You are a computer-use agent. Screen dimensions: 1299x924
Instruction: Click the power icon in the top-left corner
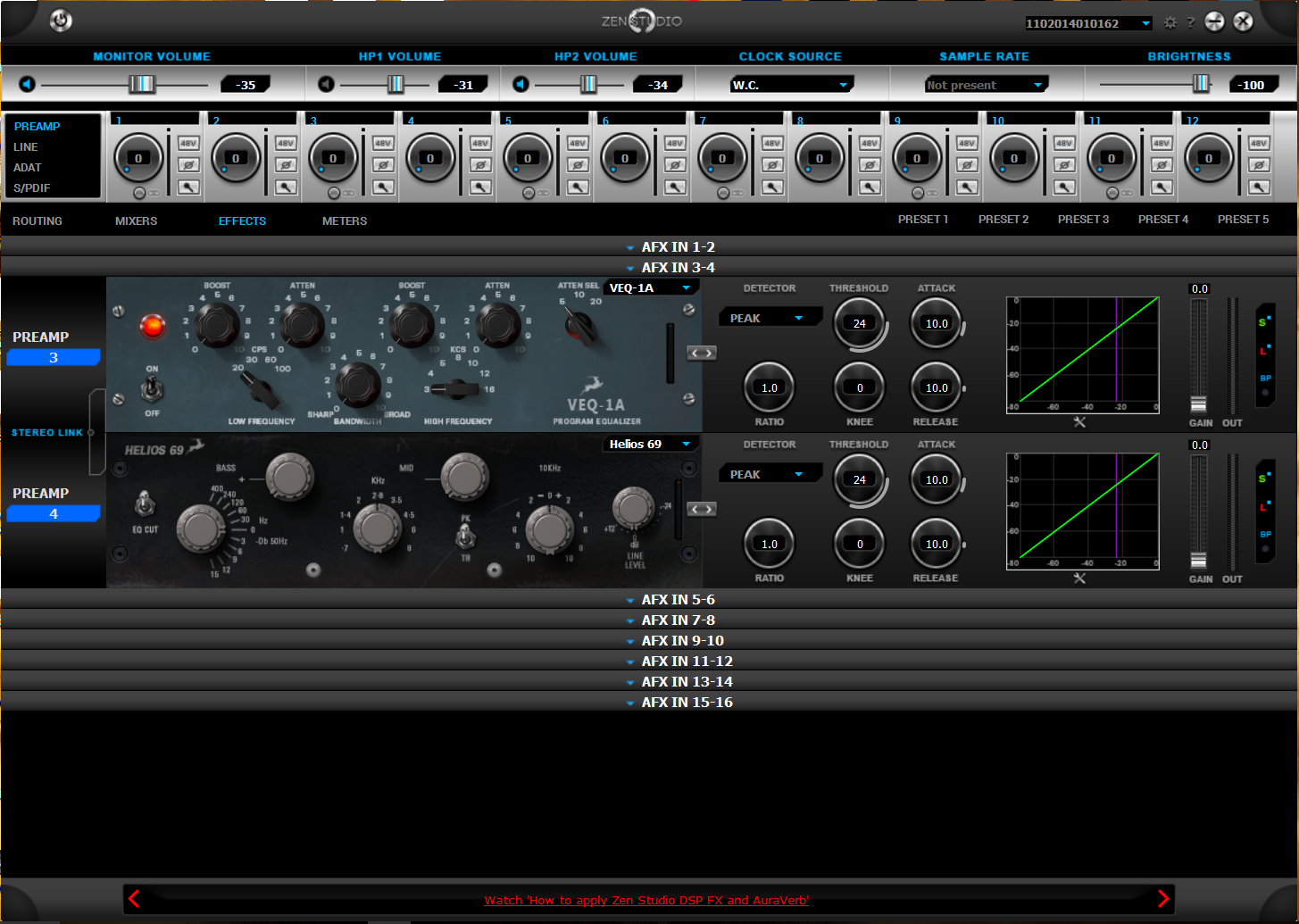point(60,20)
